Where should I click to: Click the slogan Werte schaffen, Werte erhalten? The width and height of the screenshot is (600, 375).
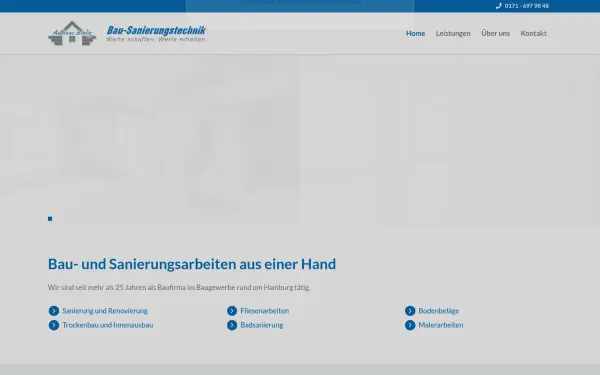pyautogui.click(x=156, y=39)
